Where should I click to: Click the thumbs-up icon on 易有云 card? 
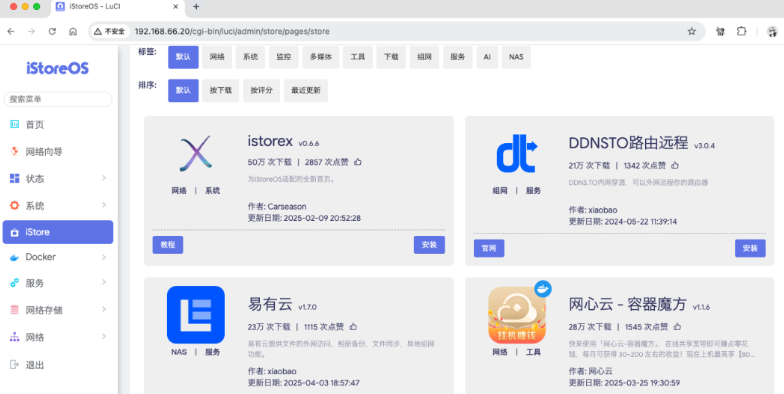[353, 326]
